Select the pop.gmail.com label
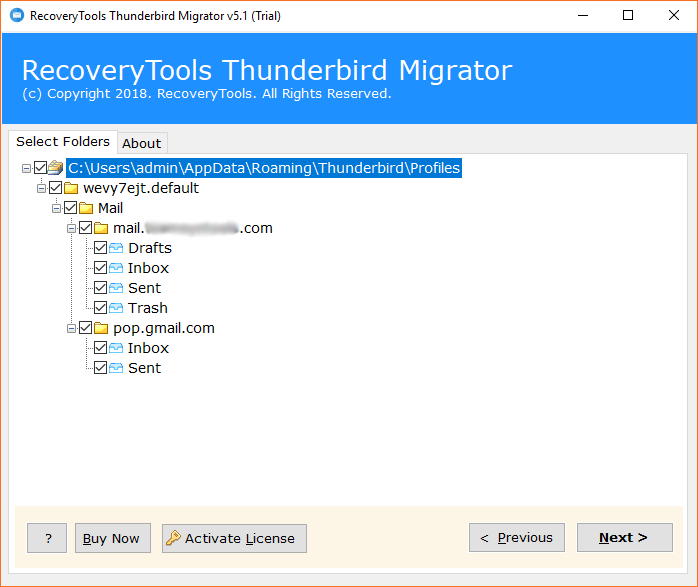 [x=164, y=328]
